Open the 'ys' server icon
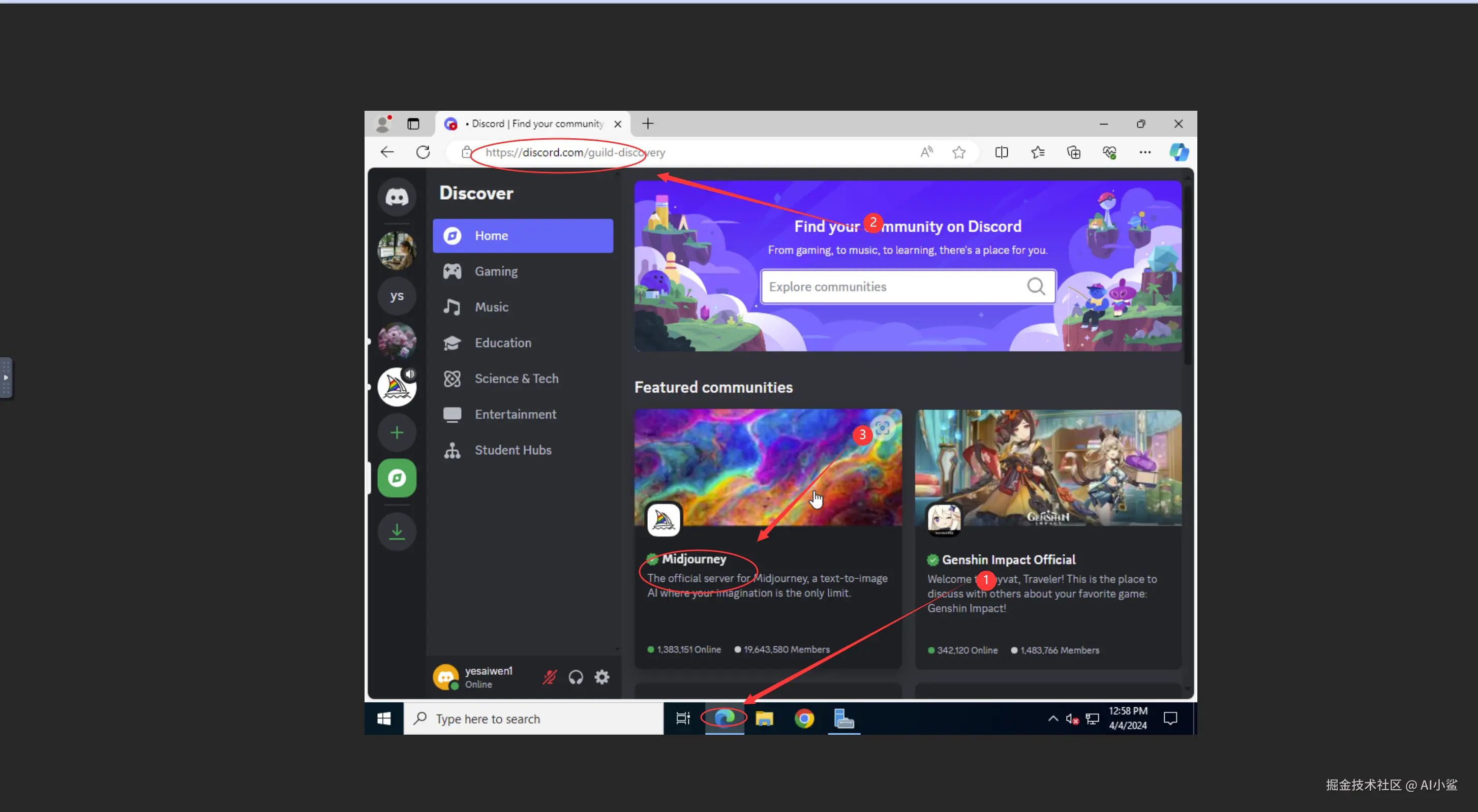 coord(397,296)
